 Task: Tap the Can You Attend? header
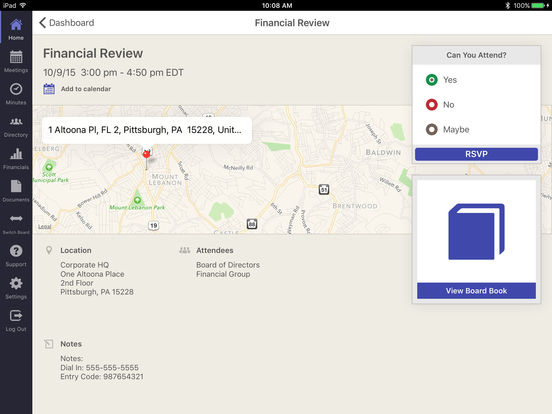pos(476,55)
